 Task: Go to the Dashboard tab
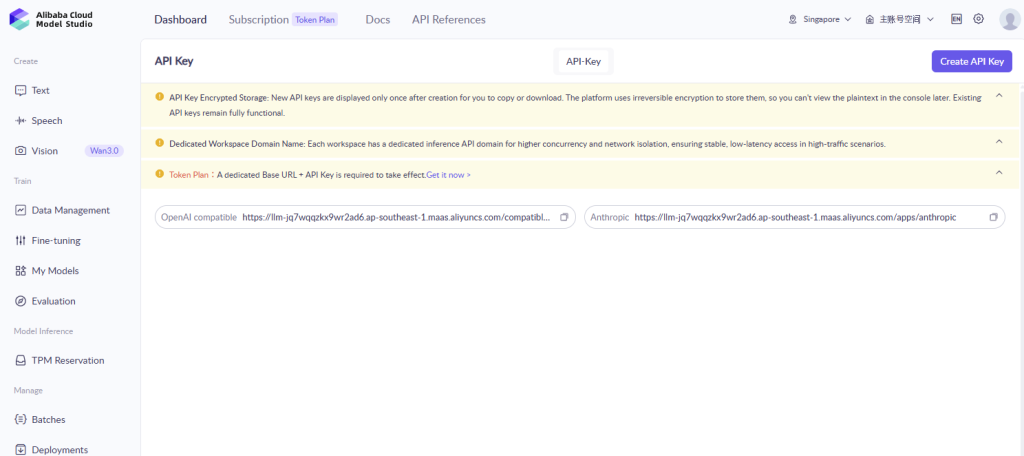pos(180,20)
